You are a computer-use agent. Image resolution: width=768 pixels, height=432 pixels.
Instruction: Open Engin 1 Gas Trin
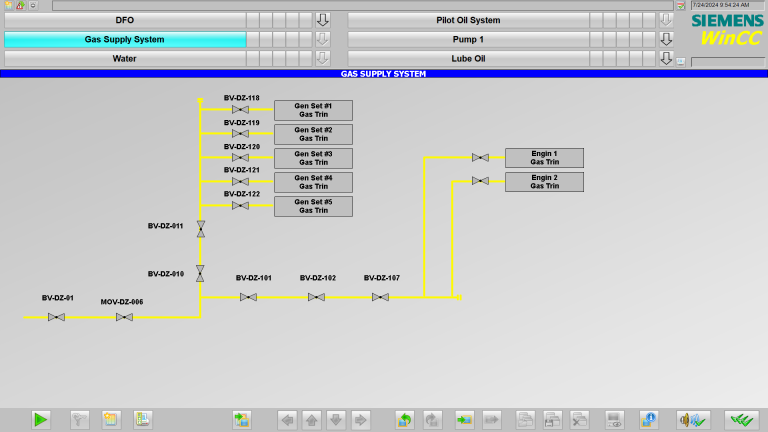(x=544, y=157)
